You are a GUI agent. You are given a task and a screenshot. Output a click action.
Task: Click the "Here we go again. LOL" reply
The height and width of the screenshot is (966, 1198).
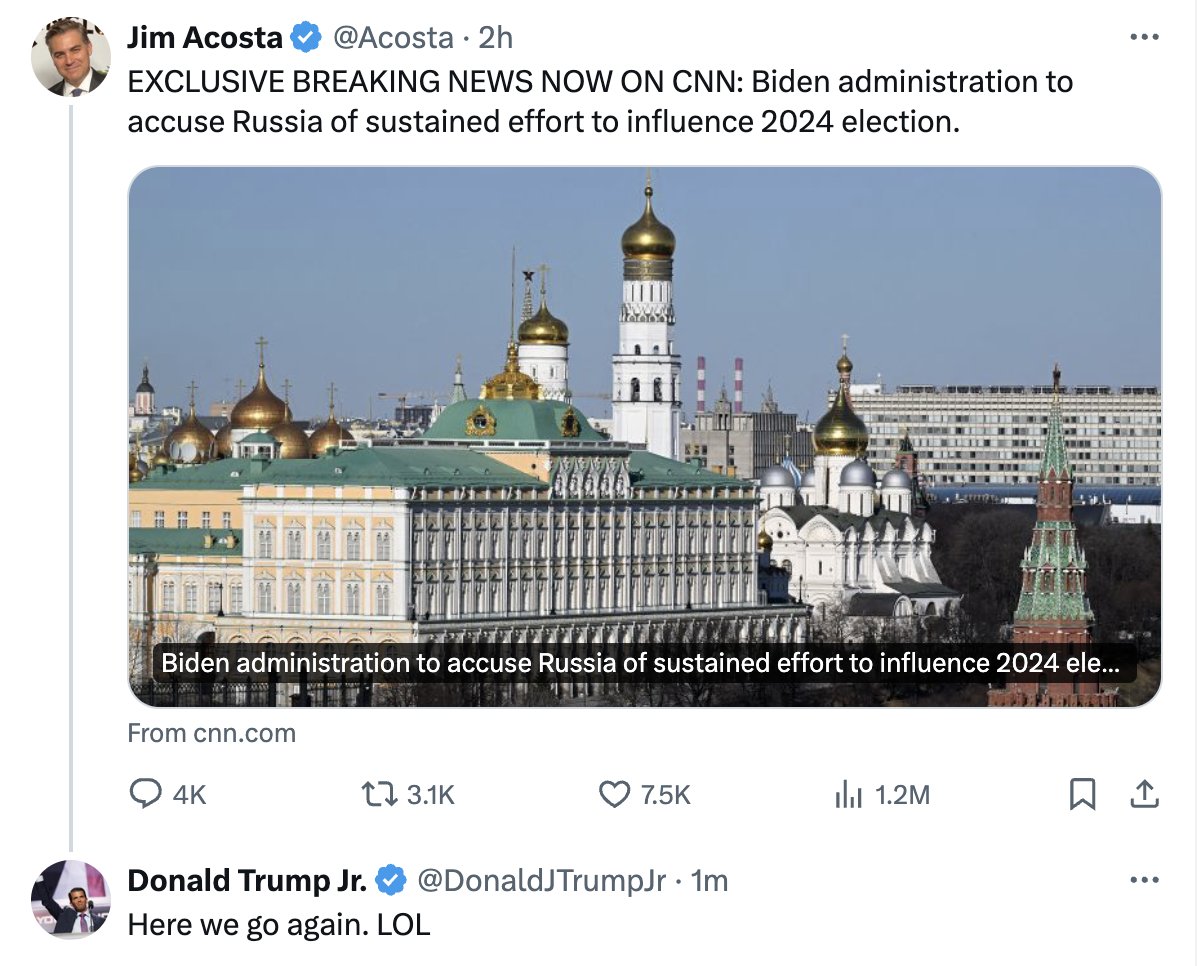(x=279, y=924)
